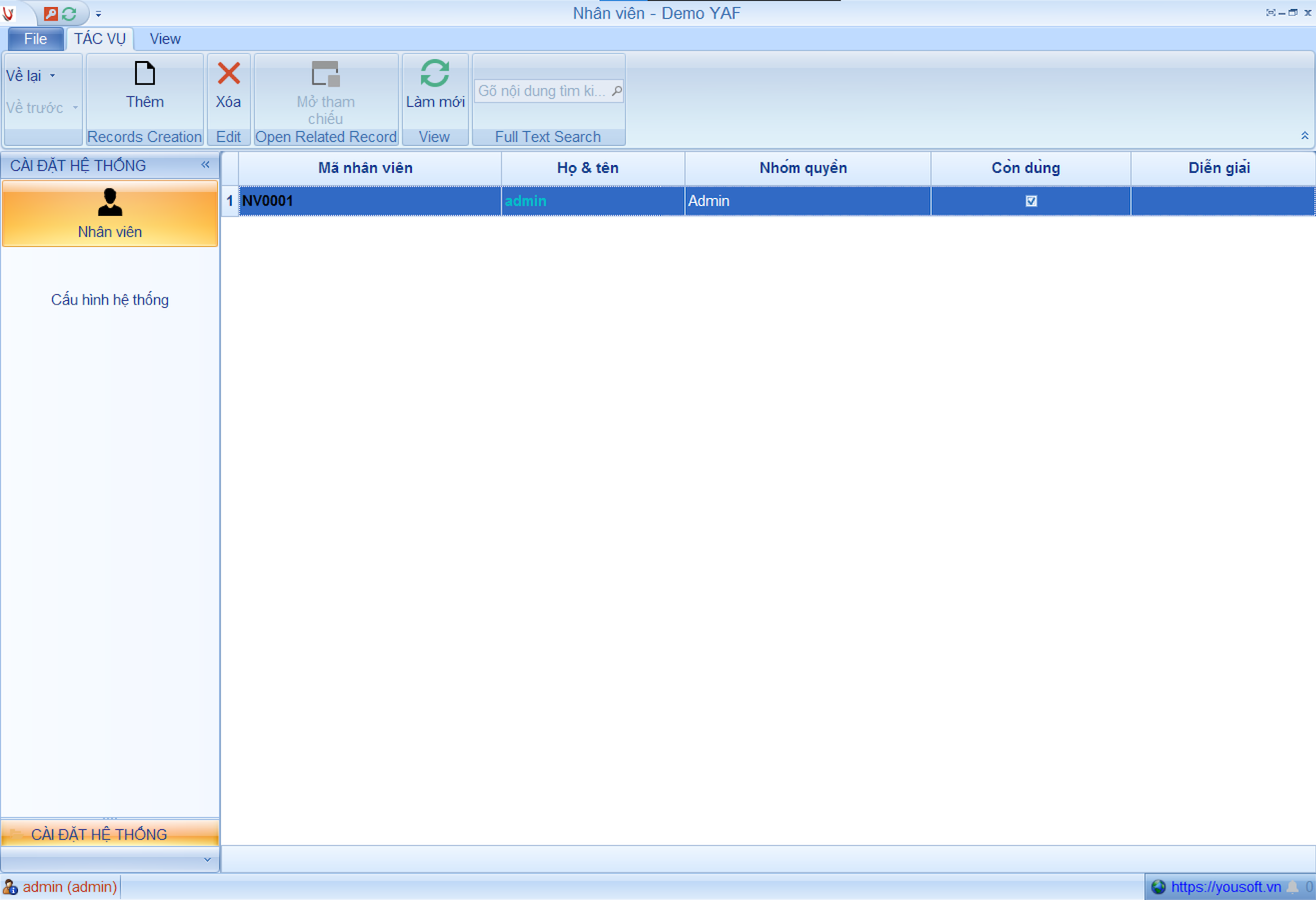The height and width of the screenshot is (900, 1316).
Task: Open the Mở tham chiếu related record icon
Action: coord(325,74)
